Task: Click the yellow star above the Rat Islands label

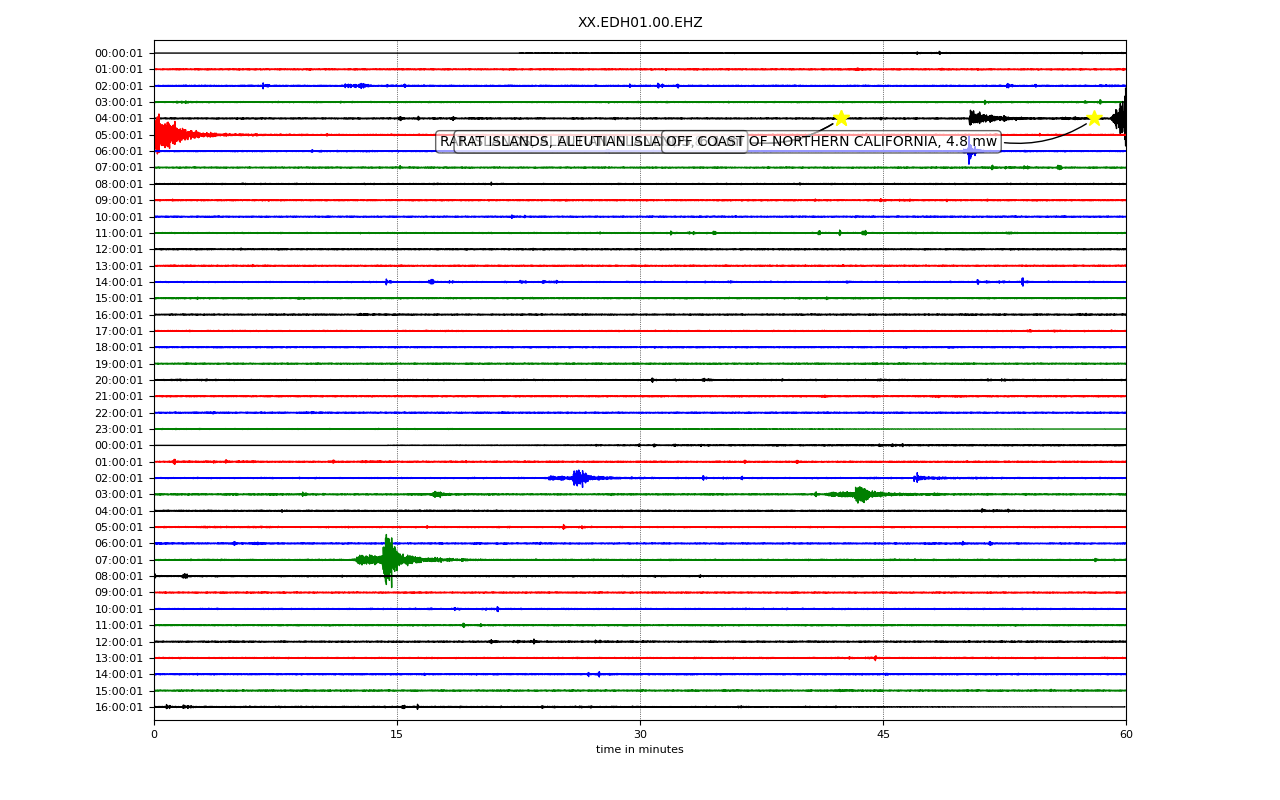Action: [841, 118]
